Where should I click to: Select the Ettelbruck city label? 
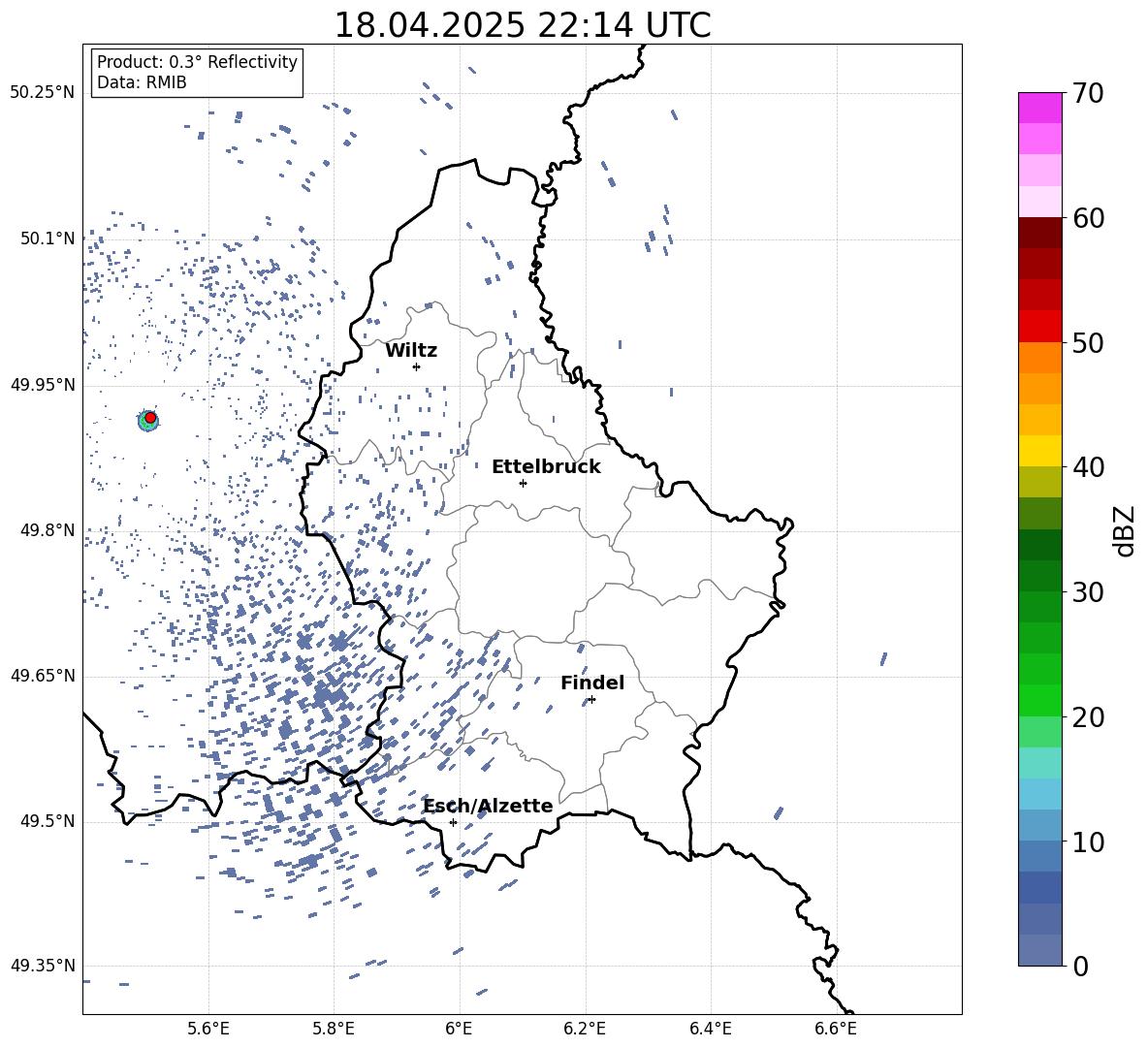pos(546,467)
